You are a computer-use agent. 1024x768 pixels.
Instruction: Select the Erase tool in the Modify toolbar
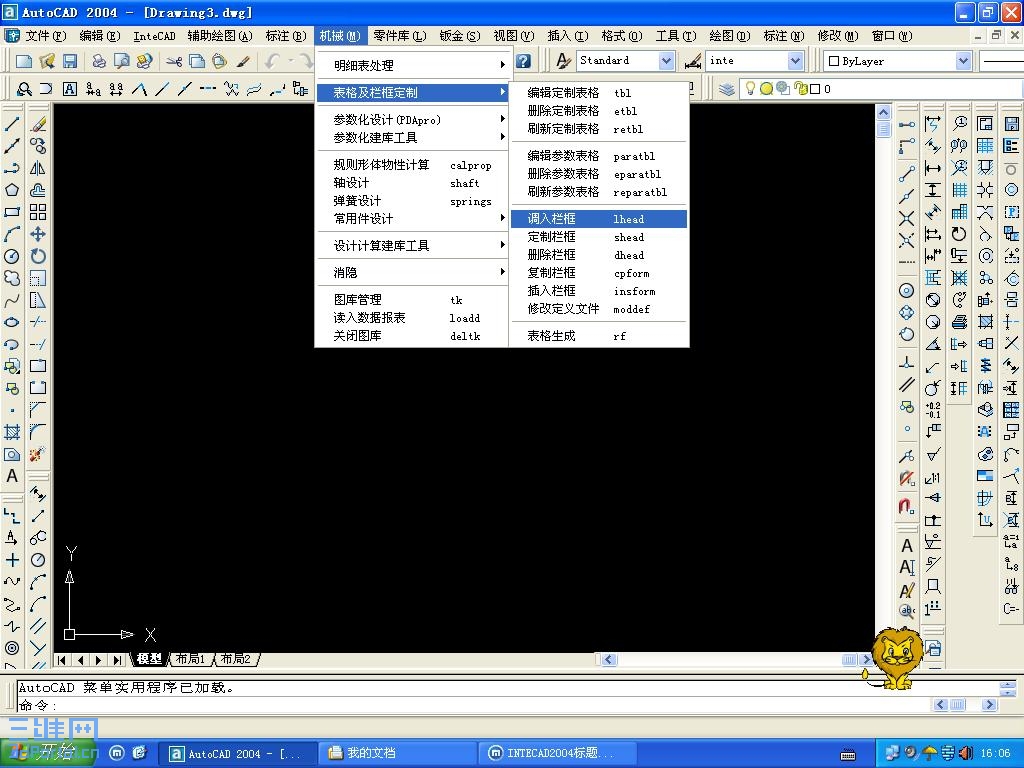click(x=38, y=123)
